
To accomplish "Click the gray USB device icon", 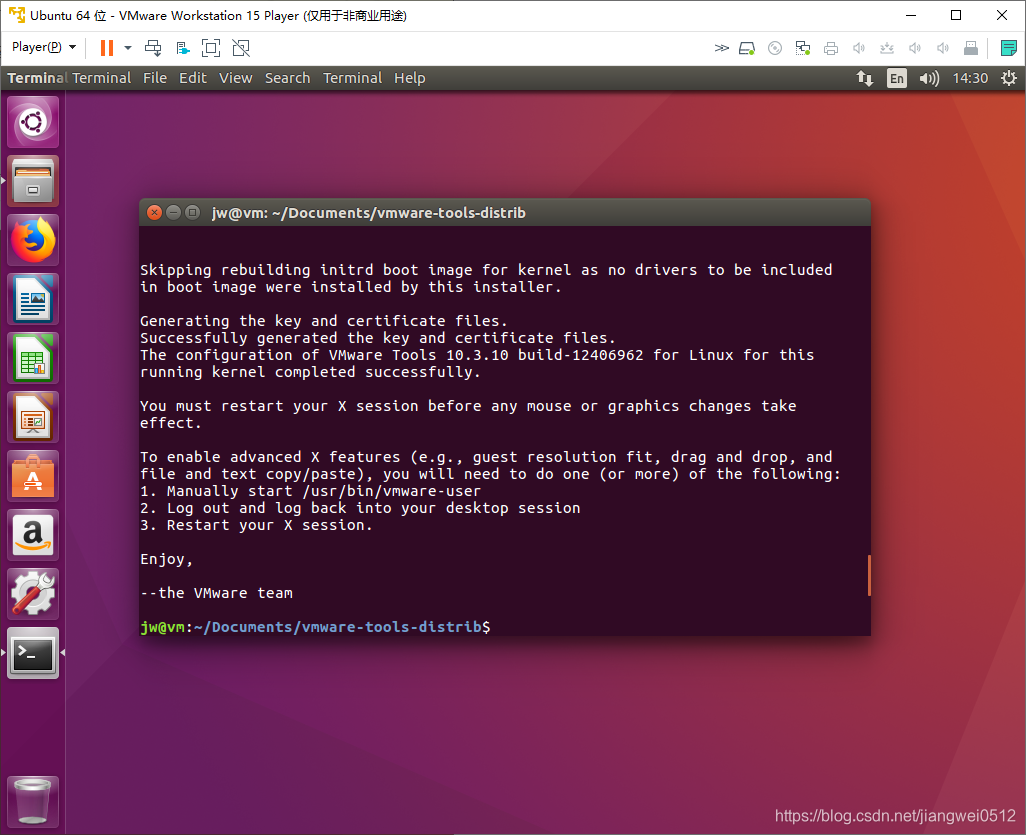I will (971, 48).
